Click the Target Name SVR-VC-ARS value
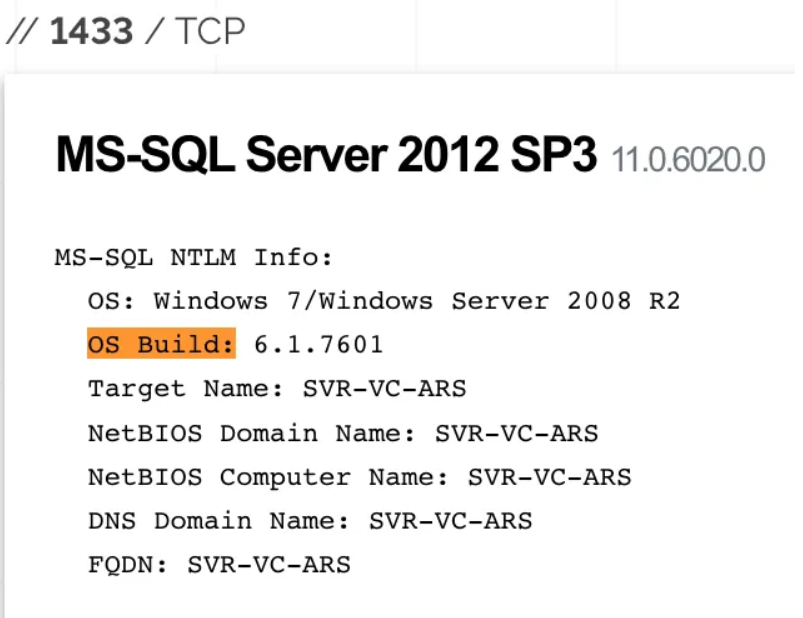803x618 pixels. click(x=385, y=389)
